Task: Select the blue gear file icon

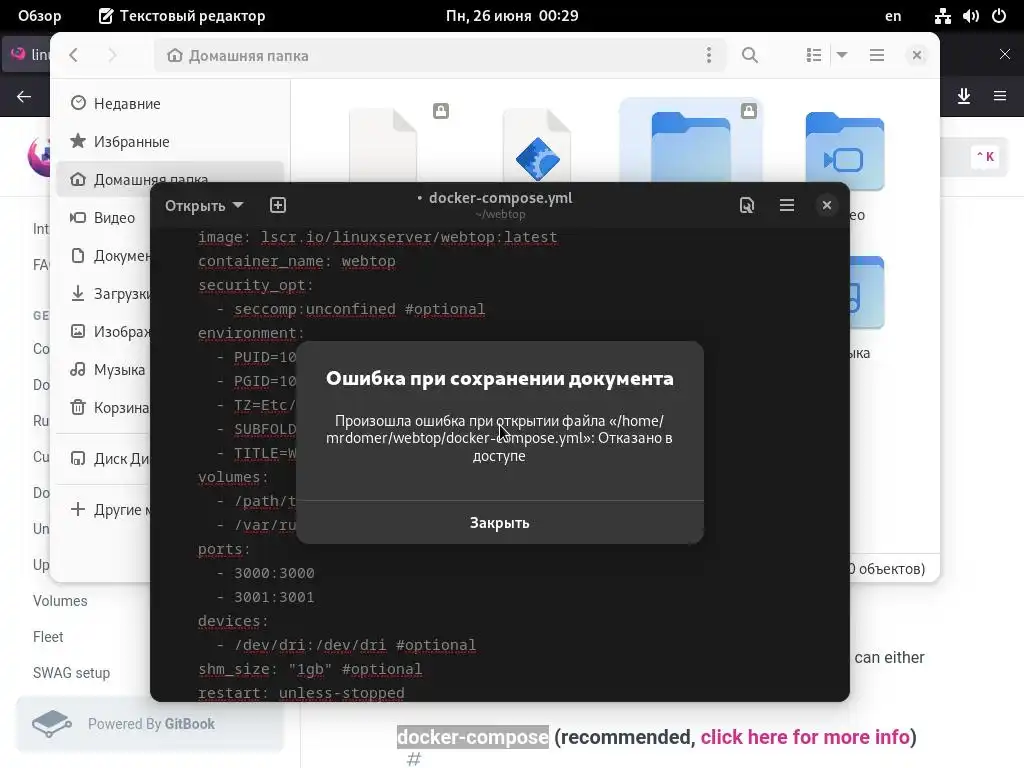Action: point(537,146)
